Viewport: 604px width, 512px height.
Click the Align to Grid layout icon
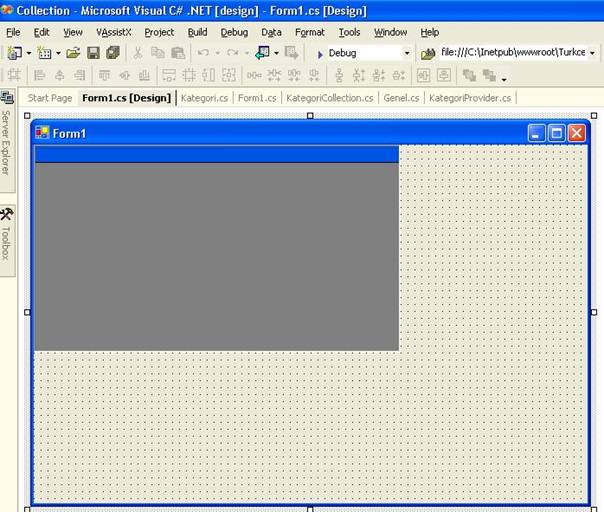click(14, 75)
